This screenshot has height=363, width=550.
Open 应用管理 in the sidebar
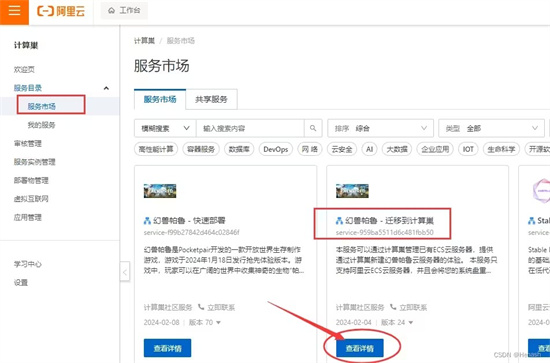click(28, 217)
